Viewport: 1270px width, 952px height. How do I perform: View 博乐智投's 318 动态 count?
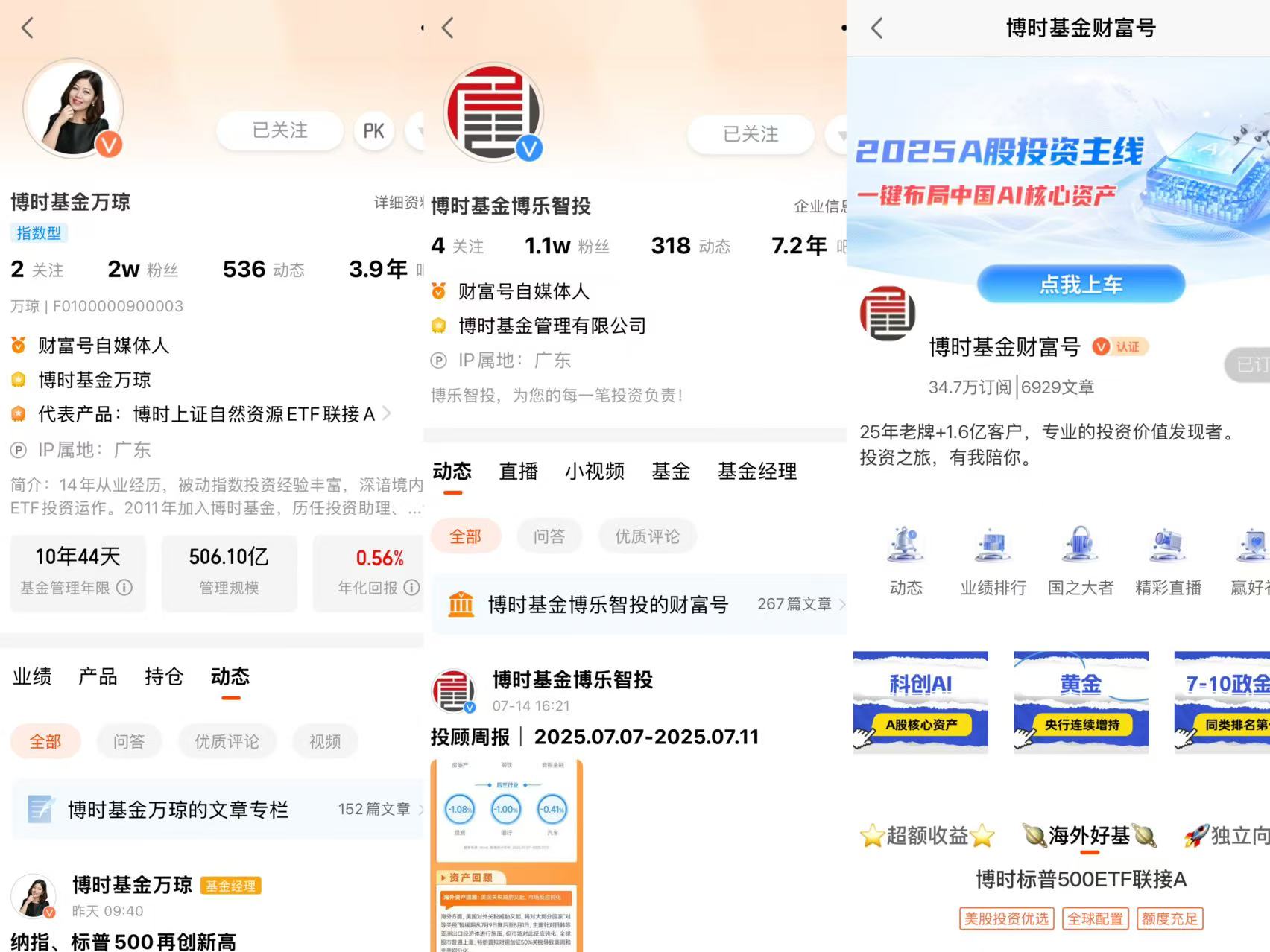[x=691, y=246]
